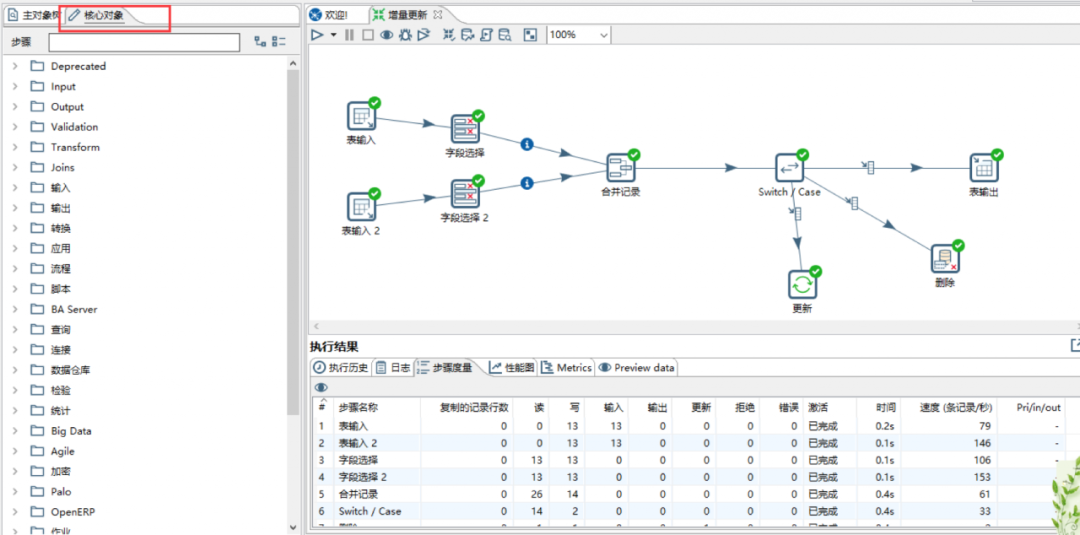Image resolution: width=1080 pixels, height=535 pixels.
Task: Click info icon on 字段选择 2 hop
Action: 528,182
